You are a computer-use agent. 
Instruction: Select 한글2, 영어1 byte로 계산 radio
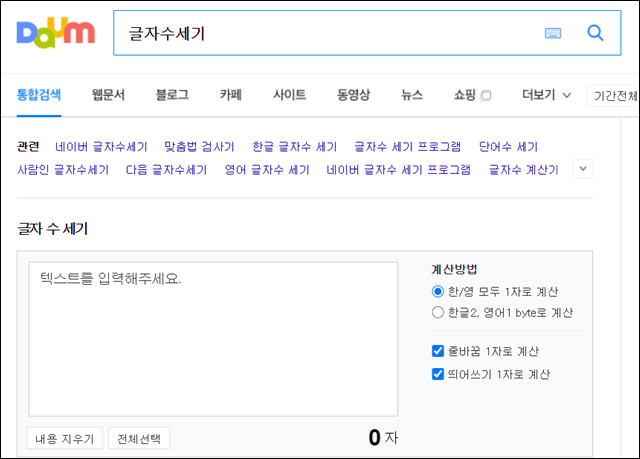438,313
